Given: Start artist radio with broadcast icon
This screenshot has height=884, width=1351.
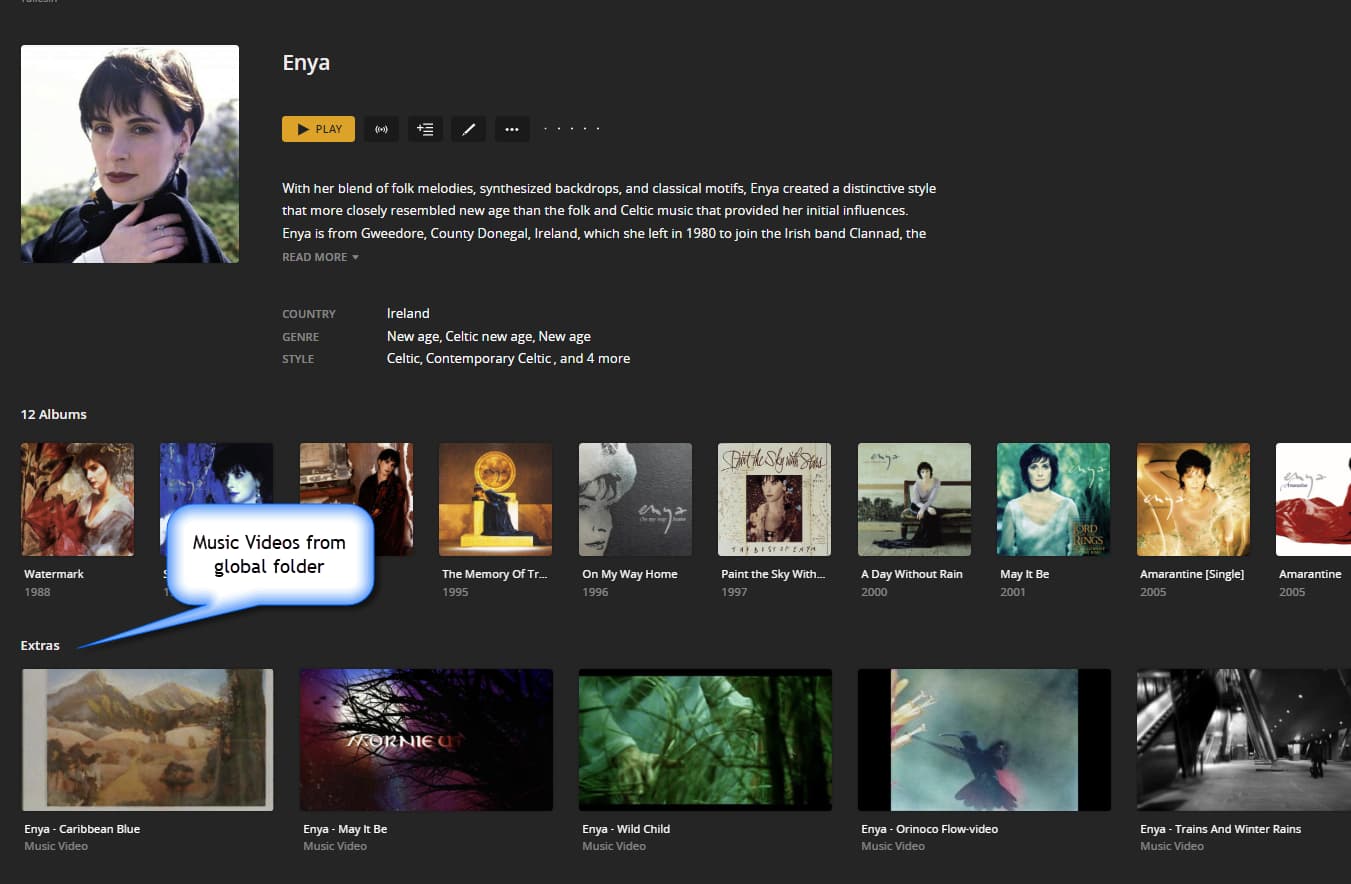Looking at the screenshot, I should [381, 129].
